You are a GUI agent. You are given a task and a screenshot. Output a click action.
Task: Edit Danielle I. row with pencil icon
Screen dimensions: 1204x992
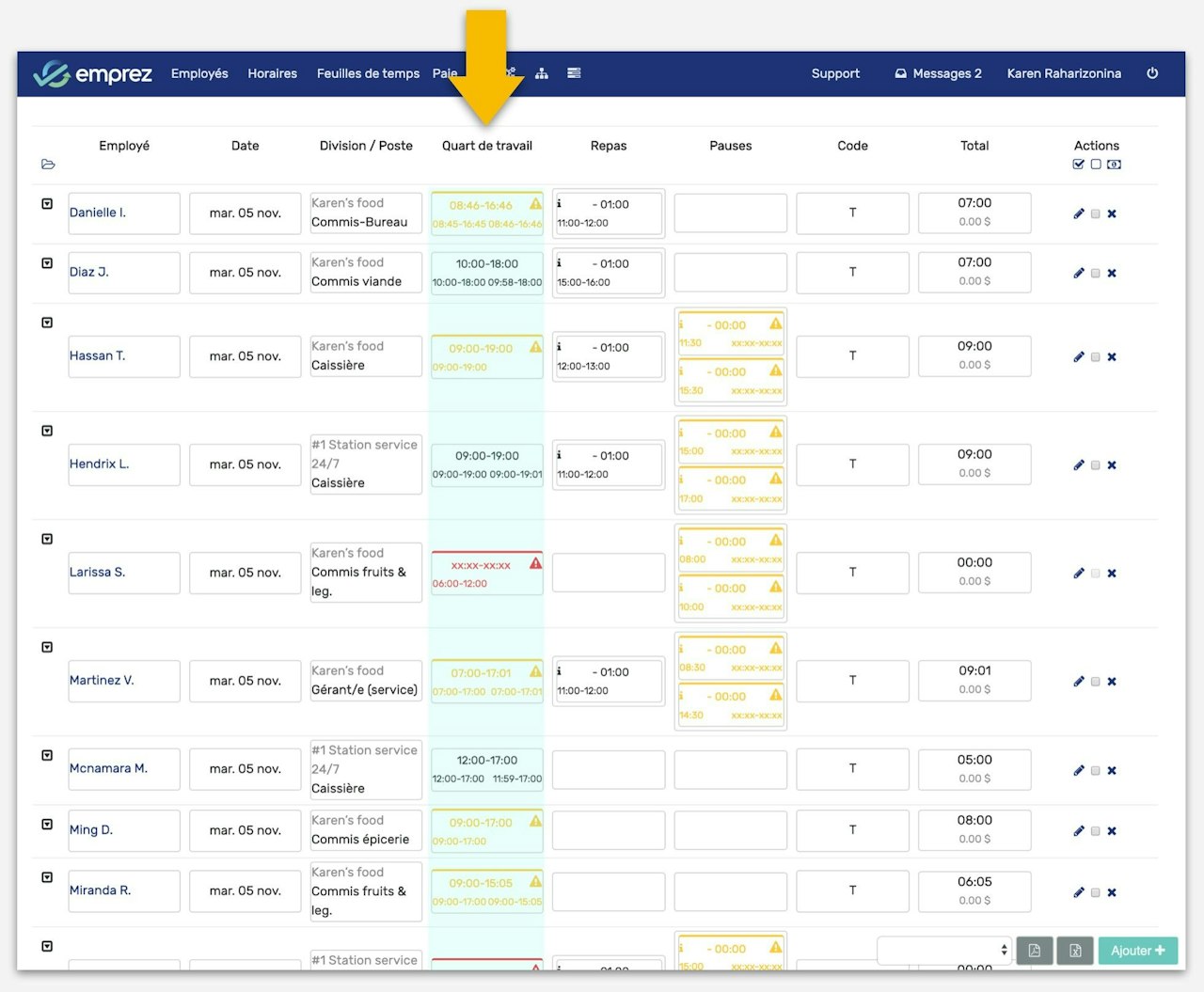coord(1079,213)
